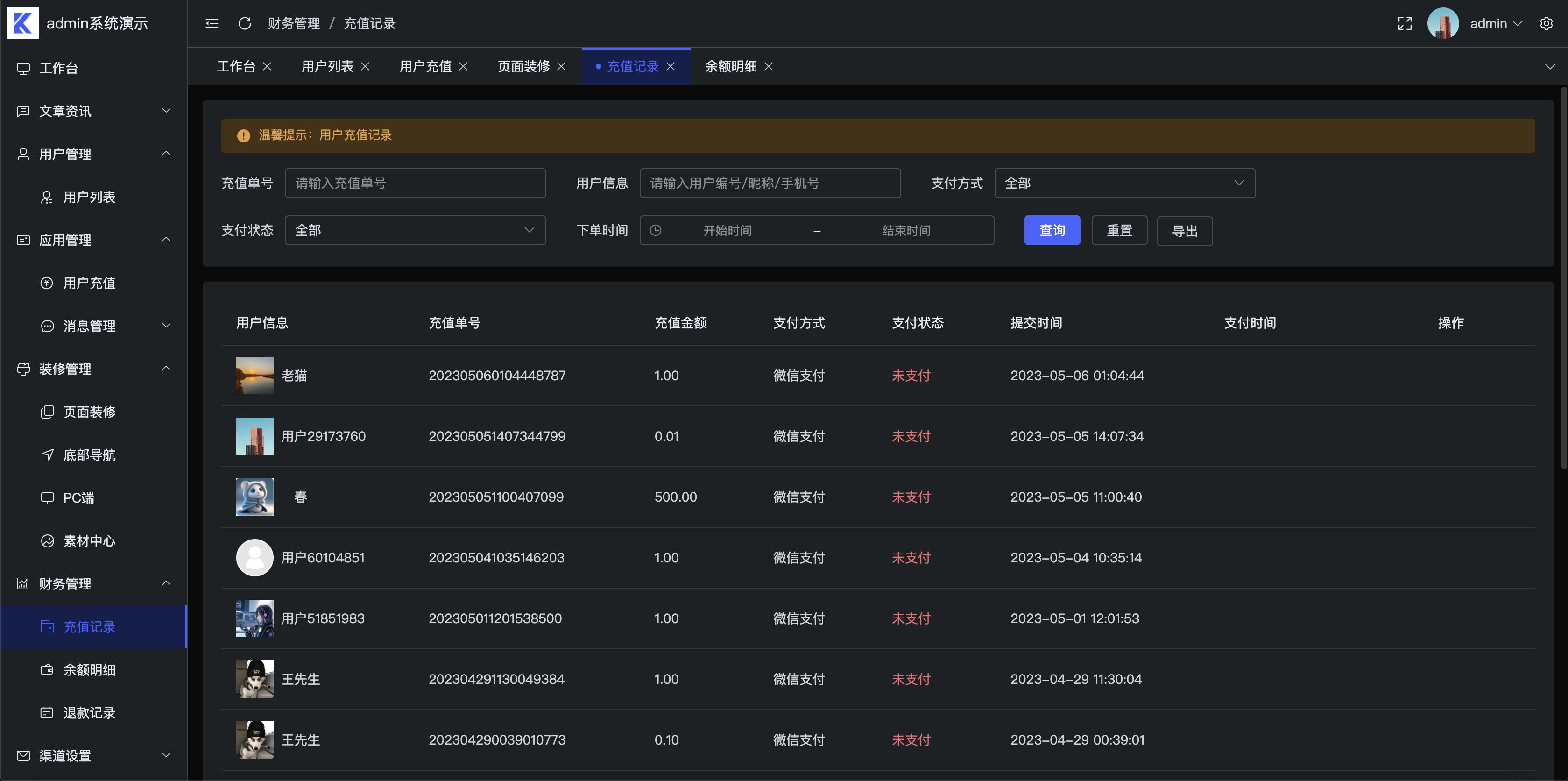Screen dimensions: 1568x781
Task: Open the settings gear icon
Action: tap(1547, 23)
